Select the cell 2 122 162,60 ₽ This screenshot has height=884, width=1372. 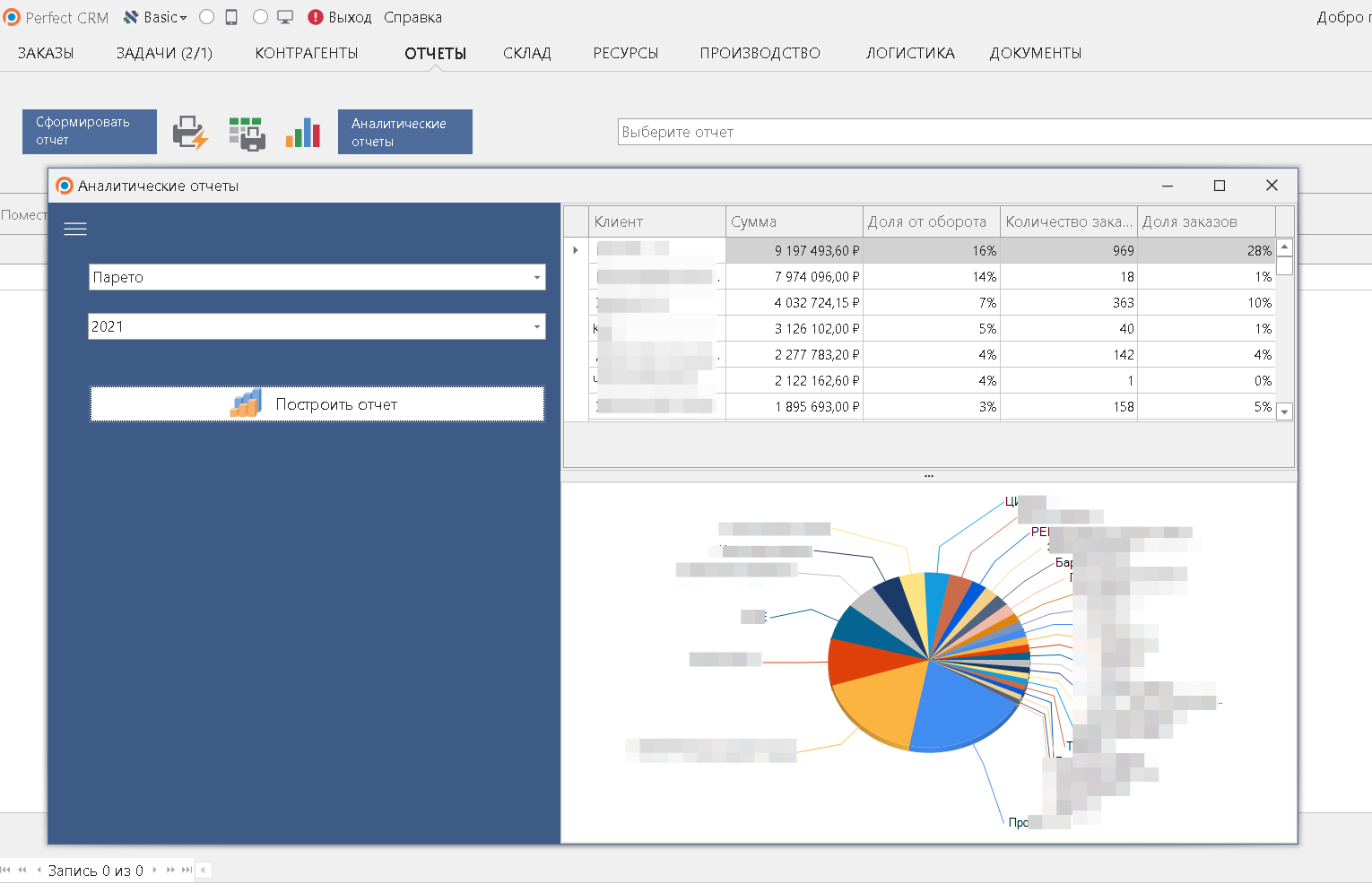[x=795, y=380]
